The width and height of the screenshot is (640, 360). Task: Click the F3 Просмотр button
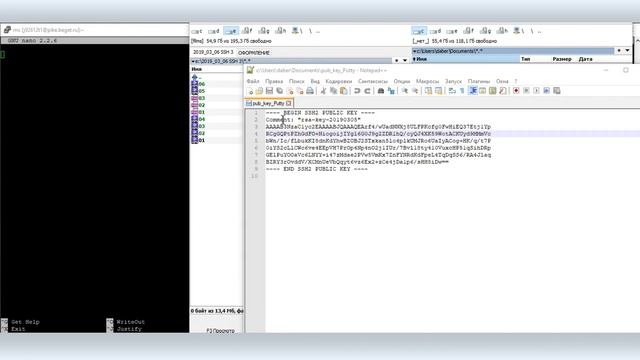tap(220, 331)
